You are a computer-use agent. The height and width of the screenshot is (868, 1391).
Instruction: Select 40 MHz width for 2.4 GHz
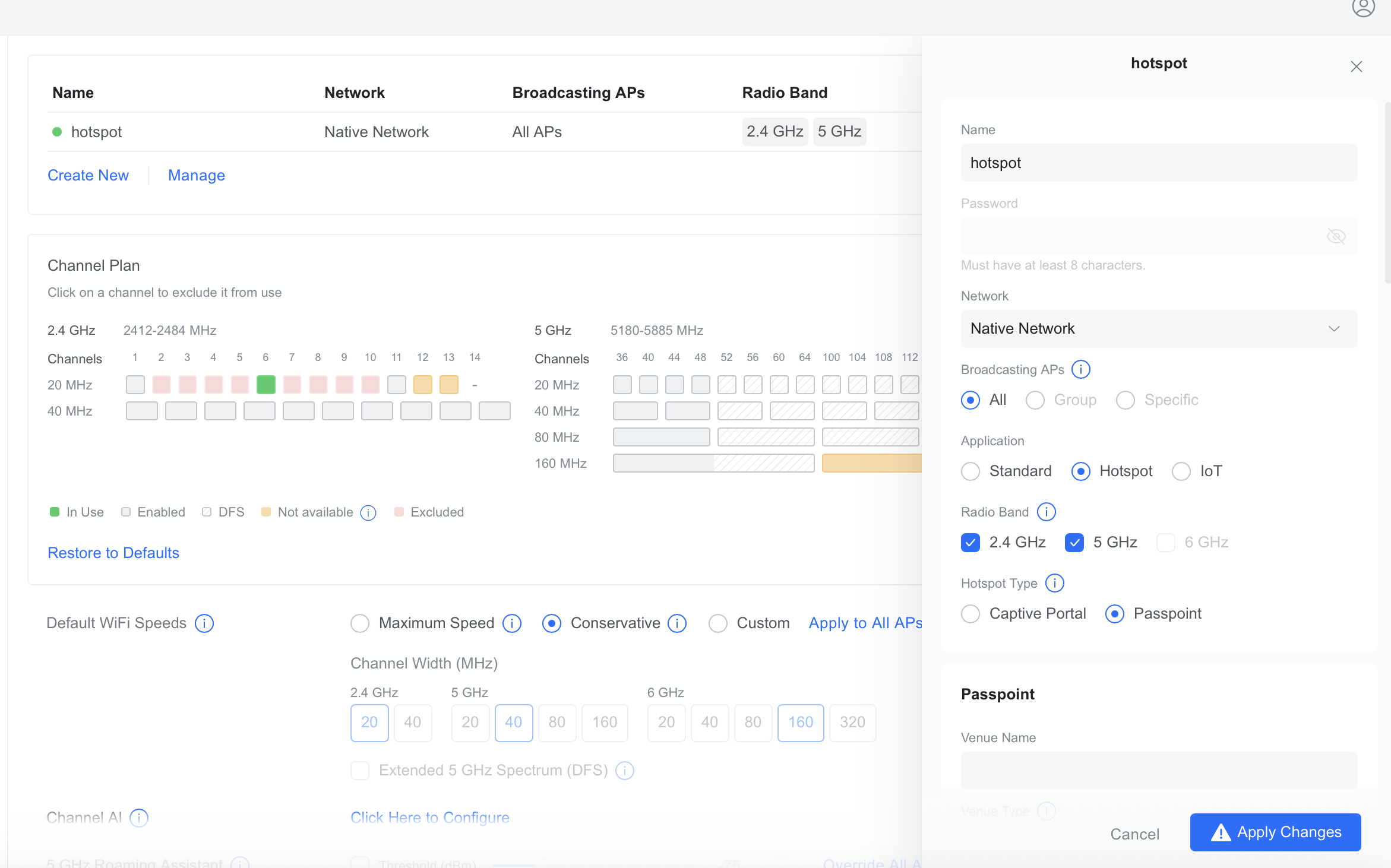pyautogui.click(x=412, y=723)
